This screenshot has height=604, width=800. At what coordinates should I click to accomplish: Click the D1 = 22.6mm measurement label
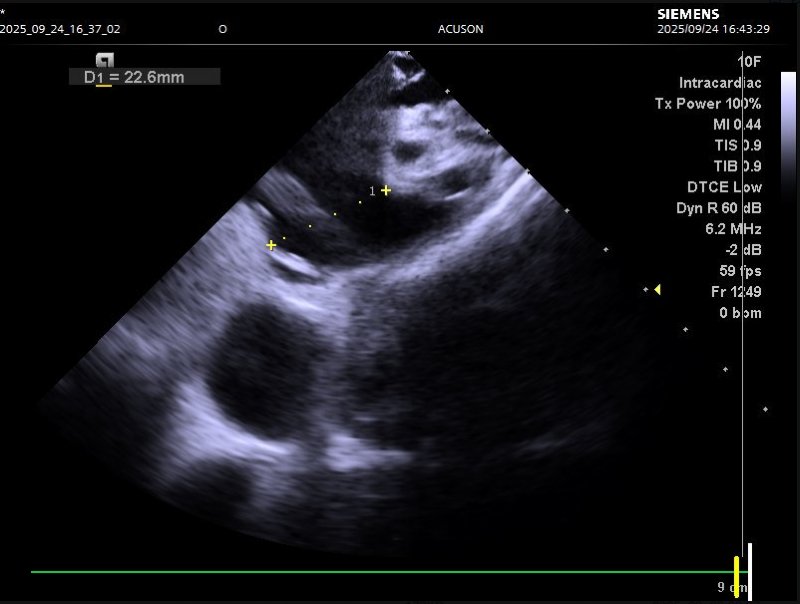pyautogui.click(x=144, y=77)
